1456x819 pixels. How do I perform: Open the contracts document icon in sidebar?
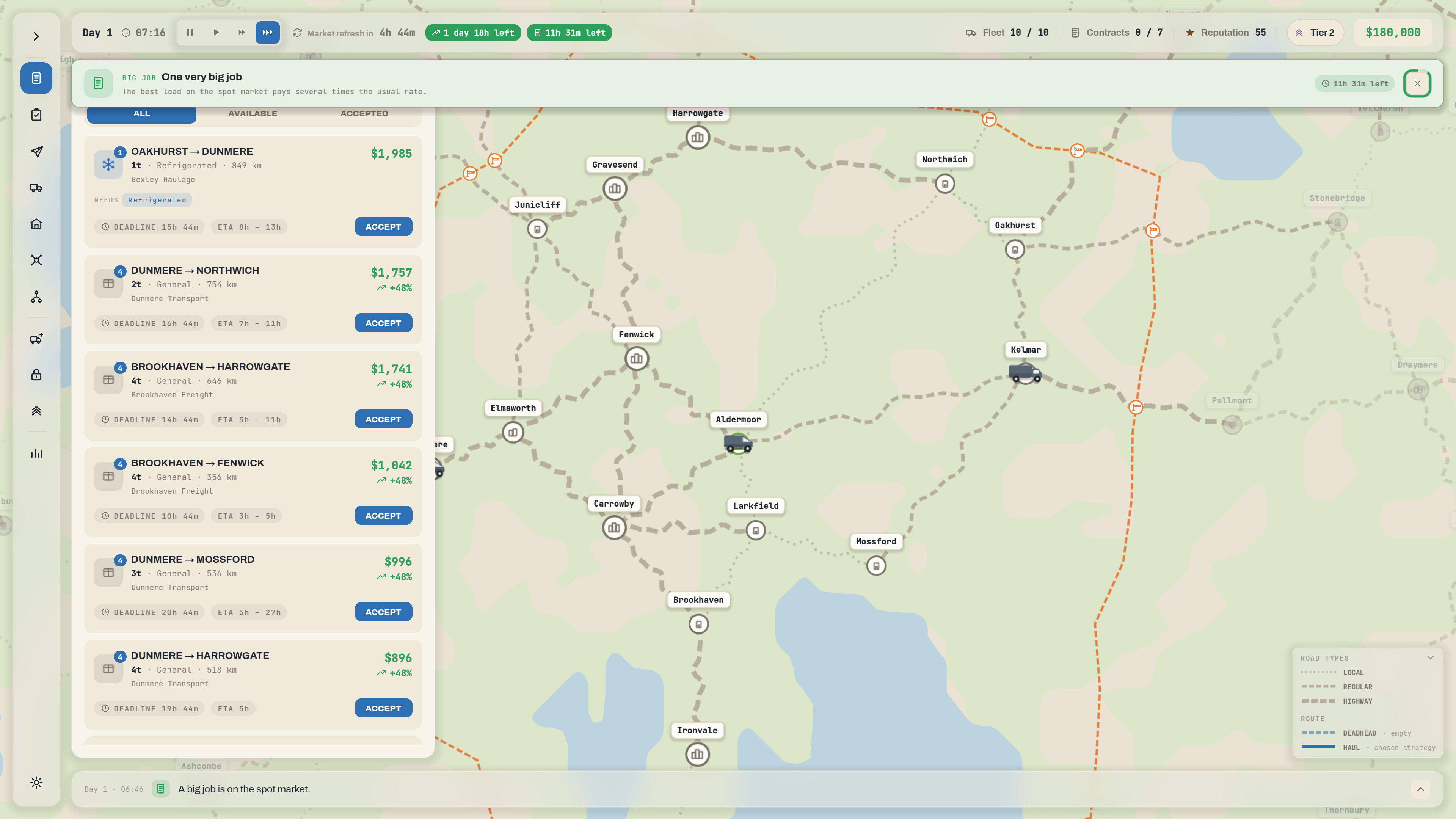[36, 78]
